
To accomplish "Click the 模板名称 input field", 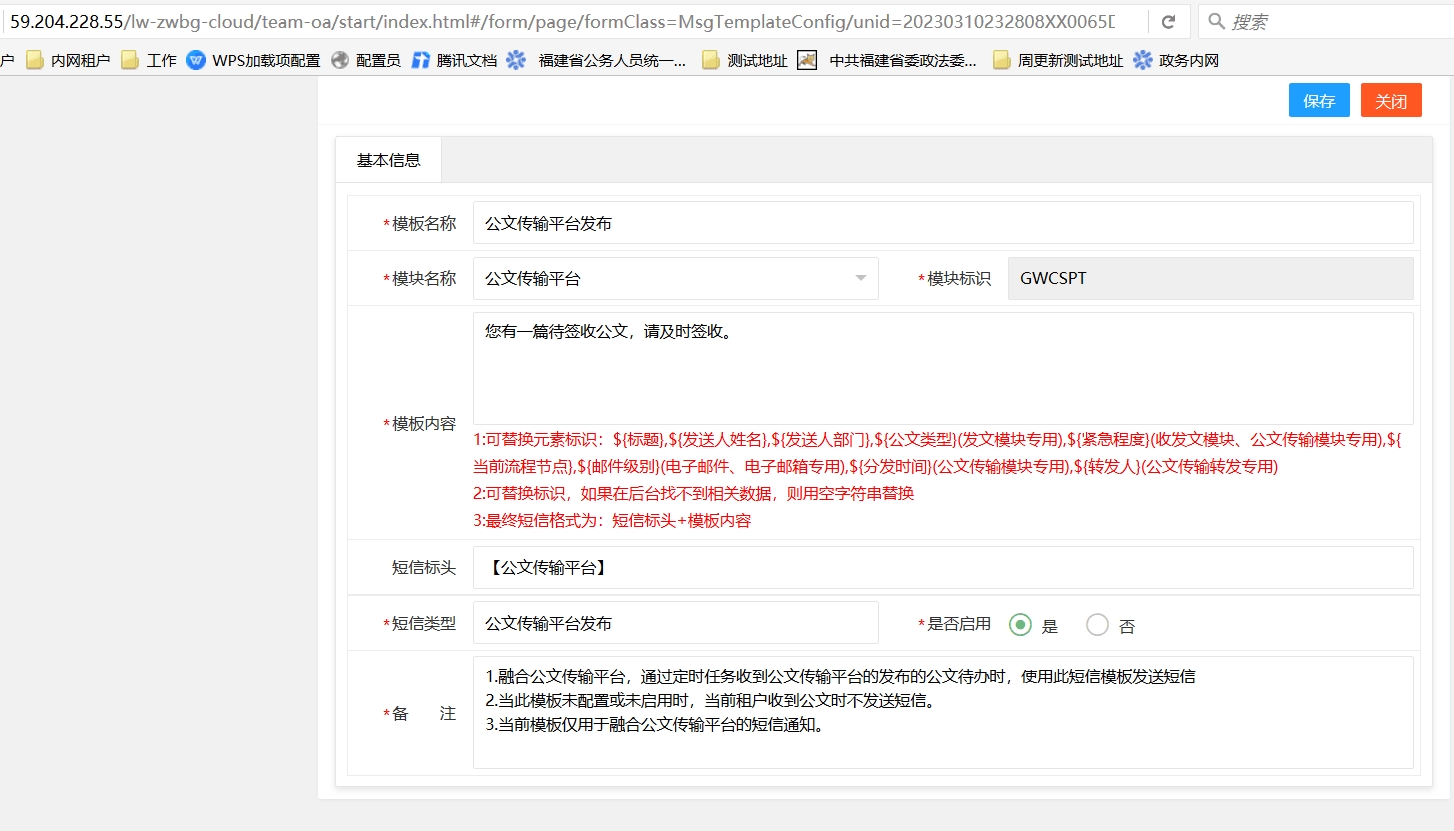I will 943,223.
